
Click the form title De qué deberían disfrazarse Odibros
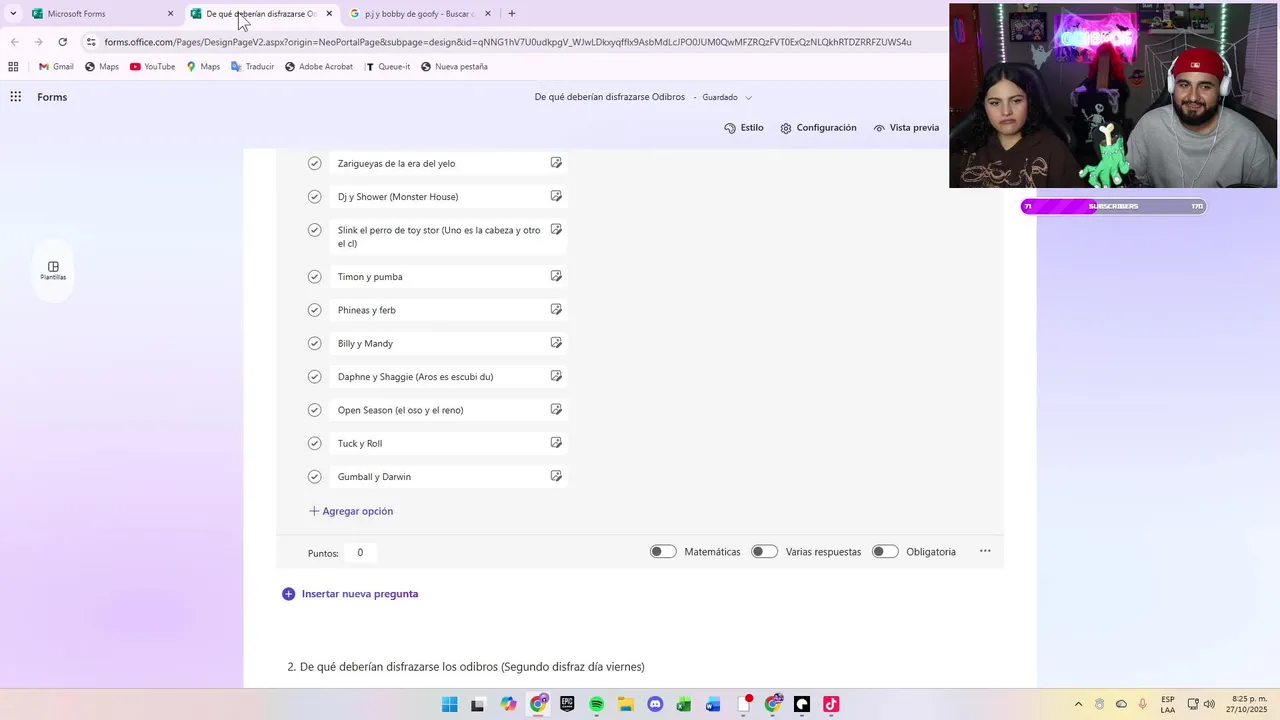coord(610,97)
